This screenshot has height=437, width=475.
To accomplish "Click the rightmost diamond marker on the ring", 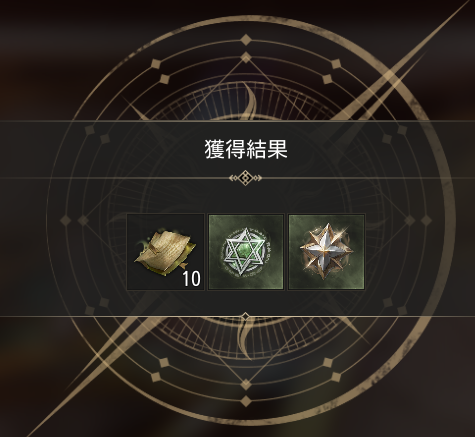I will [x=426, y=220].
